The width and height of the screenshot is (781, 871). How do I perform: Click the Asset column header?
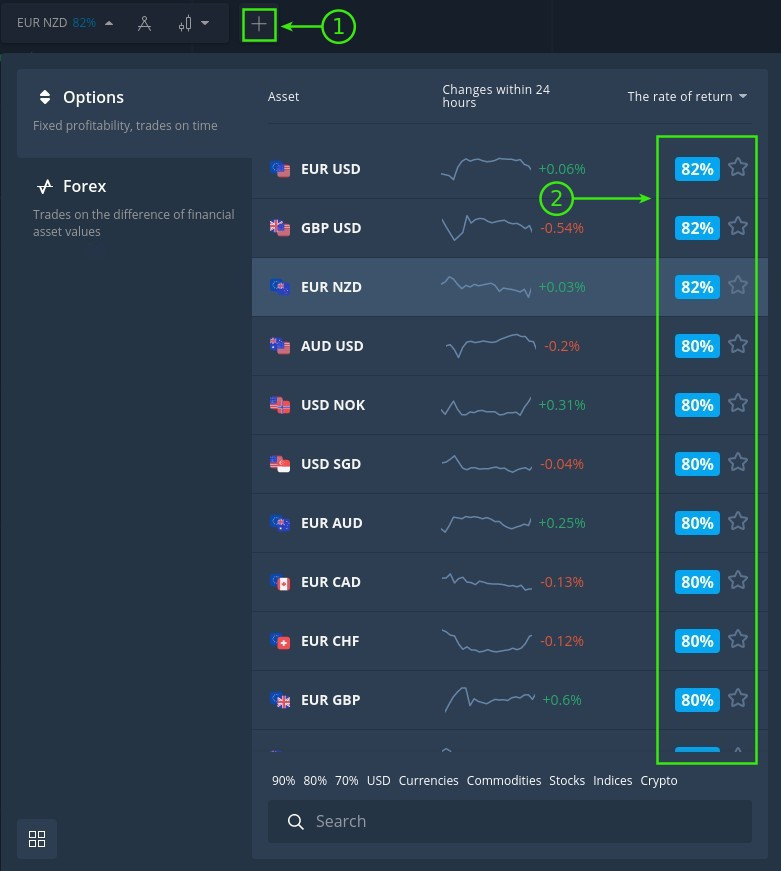[283, 97]
